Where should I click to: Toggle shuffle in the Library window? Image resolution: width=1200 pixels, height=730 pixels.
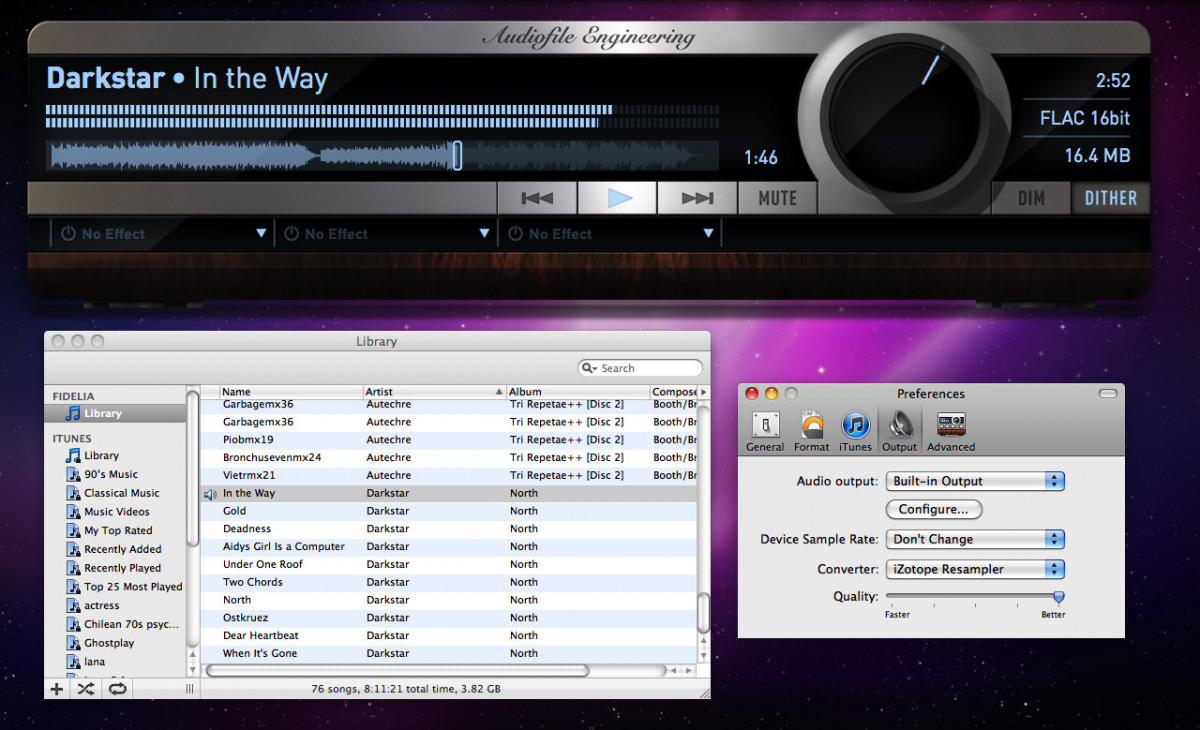click(87, 688)
